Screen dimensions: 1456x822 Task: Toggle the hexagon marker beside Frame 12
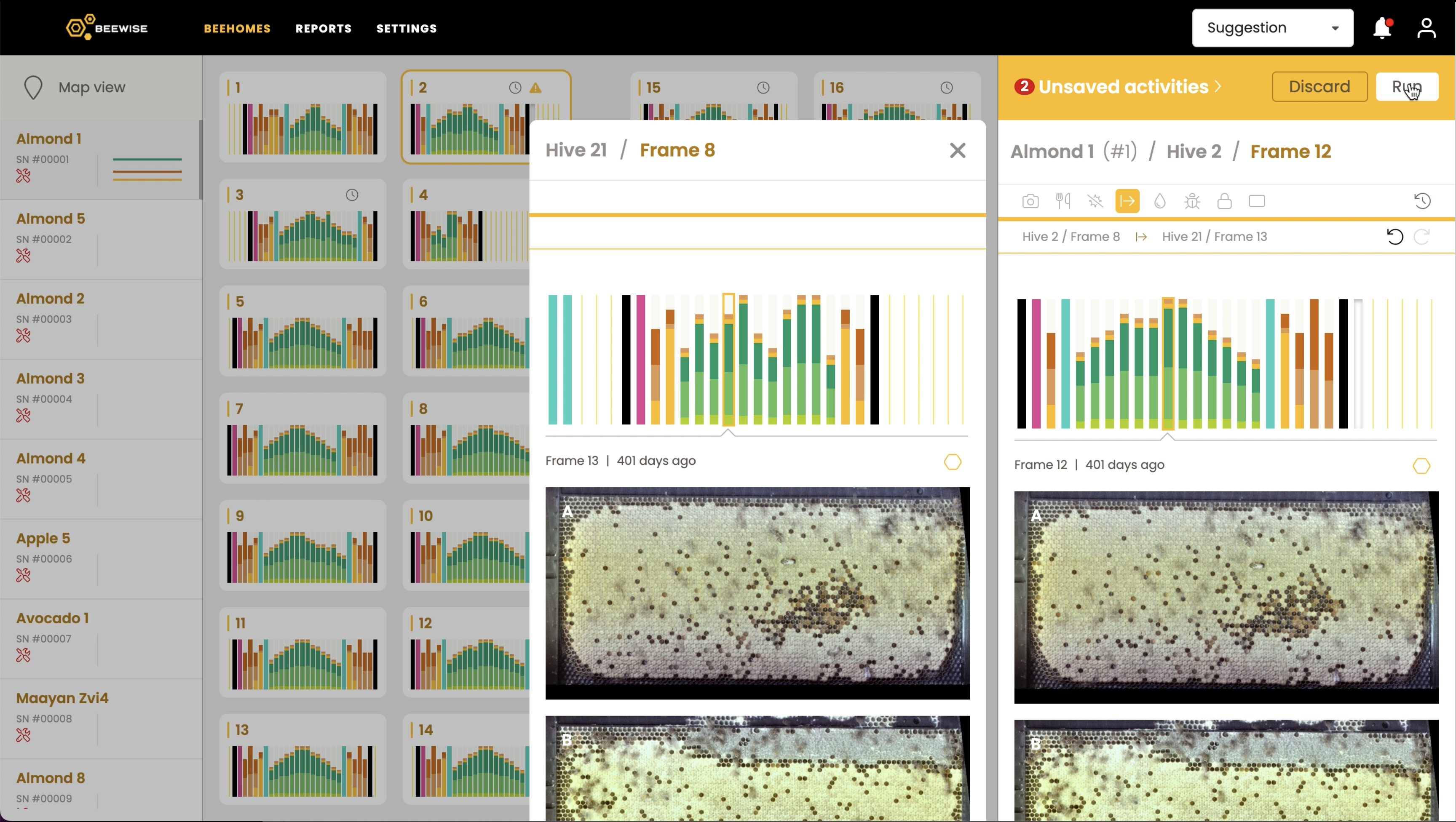click(1421, 466)
